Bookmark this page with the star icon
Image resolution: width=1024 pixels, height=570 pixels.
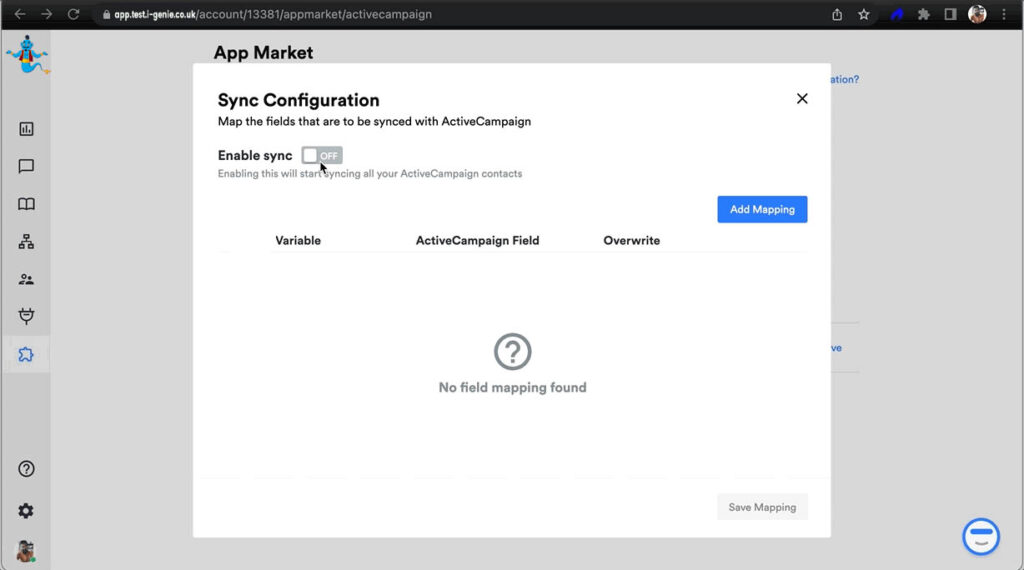point(864,15)
